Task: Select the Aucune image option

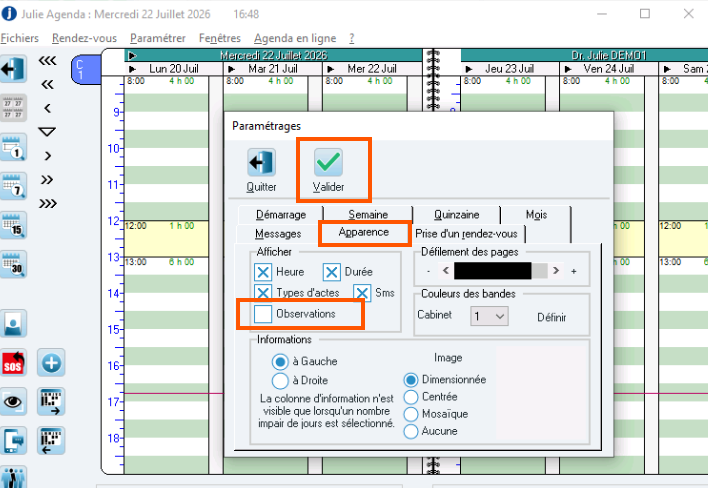Action: (x=411, y=431)
